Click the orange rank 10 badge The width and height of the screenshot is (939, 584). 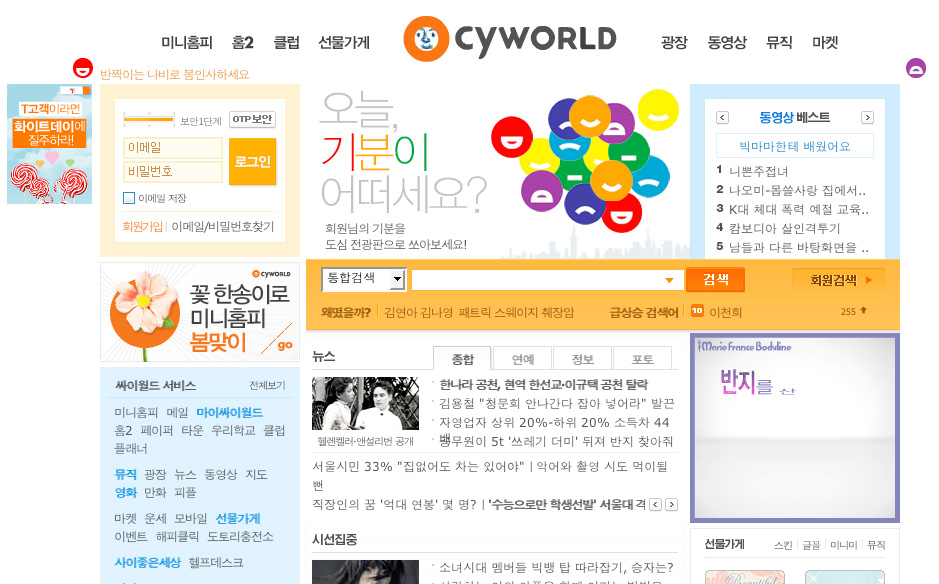click(x=697, y=311)
